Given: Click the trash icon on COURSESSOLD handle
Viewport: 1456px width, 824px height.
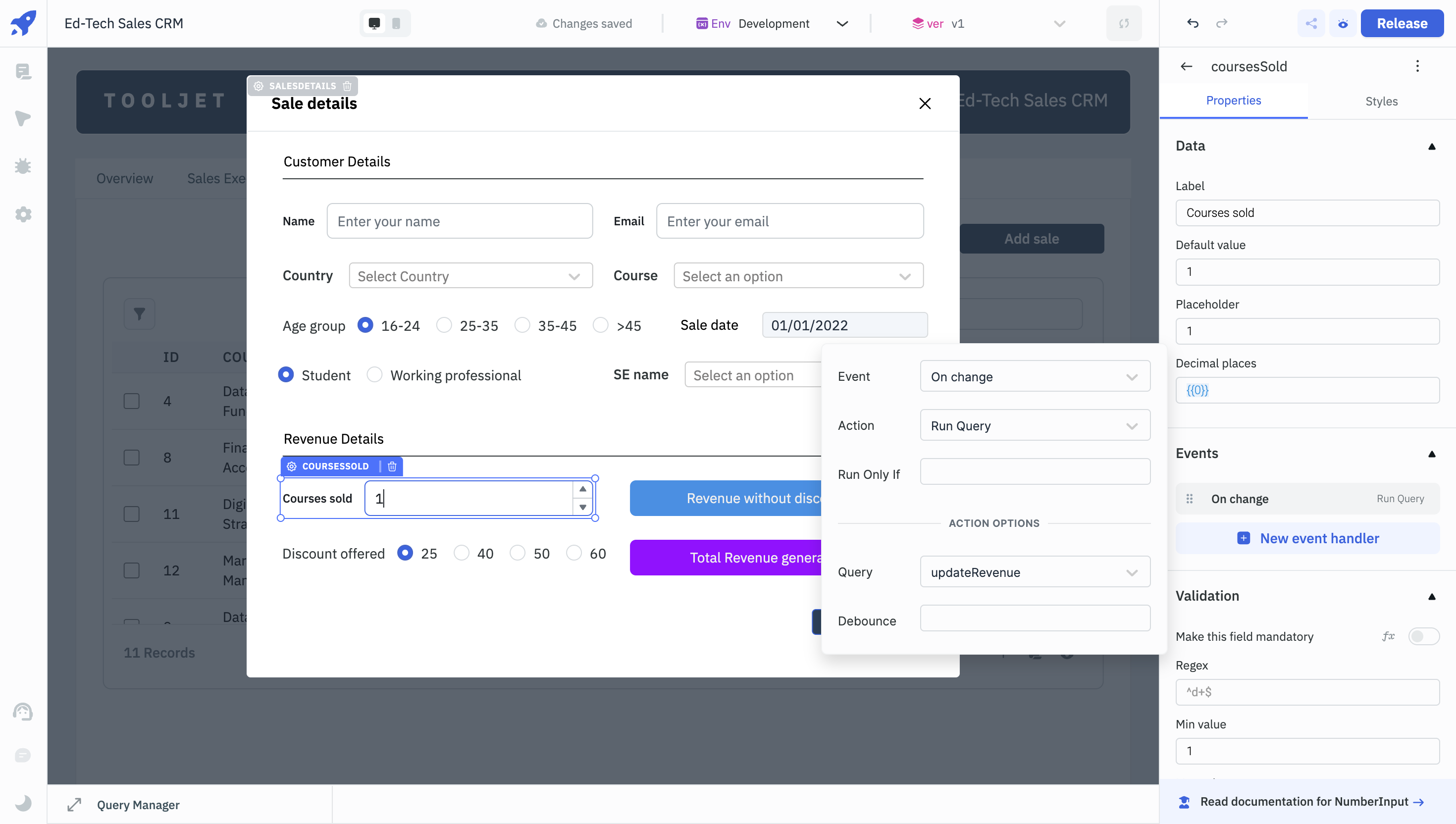Looking at the screenshot, I should coord(392,466).
